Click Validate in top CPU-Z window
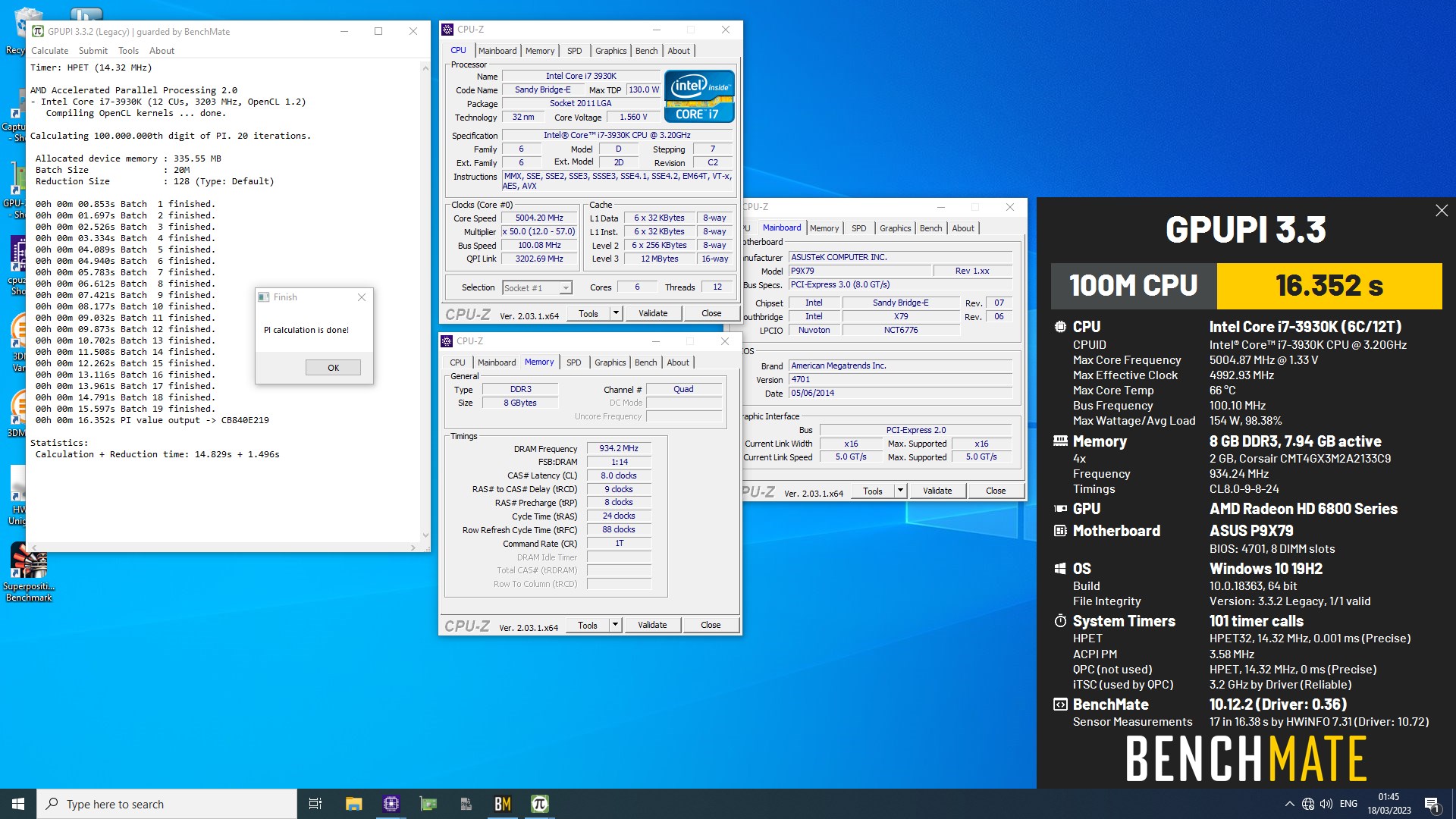 653,313
